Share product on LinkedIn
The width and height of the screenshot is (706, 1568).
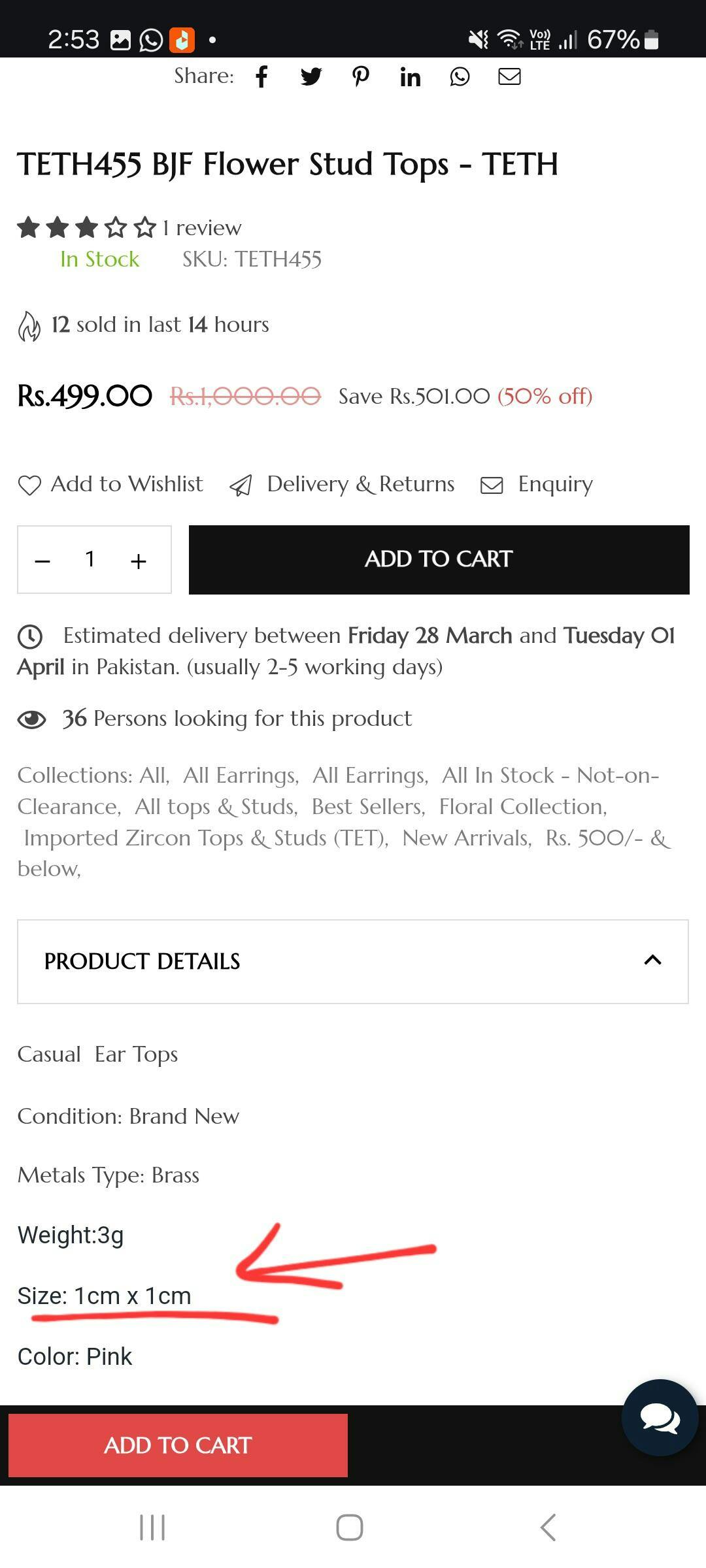pos(410,78)
